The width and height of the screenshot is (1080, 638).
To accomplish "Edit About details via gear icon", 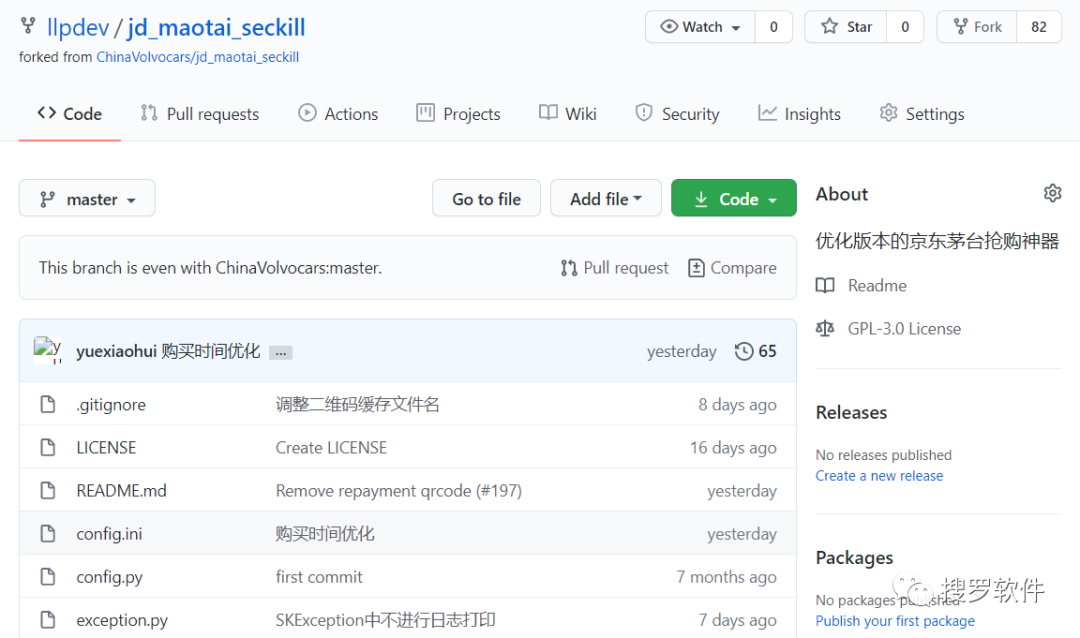I will (x=1052, y=193).
